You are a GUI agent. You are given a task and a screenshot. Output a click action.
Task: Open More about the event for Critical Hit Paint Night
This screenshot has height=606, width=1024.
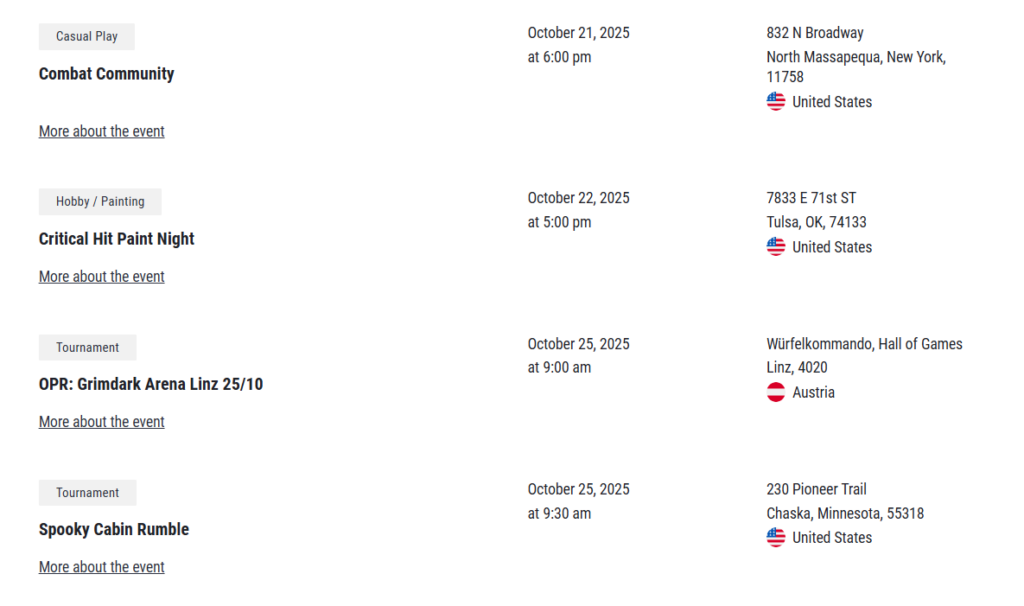tap(102, 276)
